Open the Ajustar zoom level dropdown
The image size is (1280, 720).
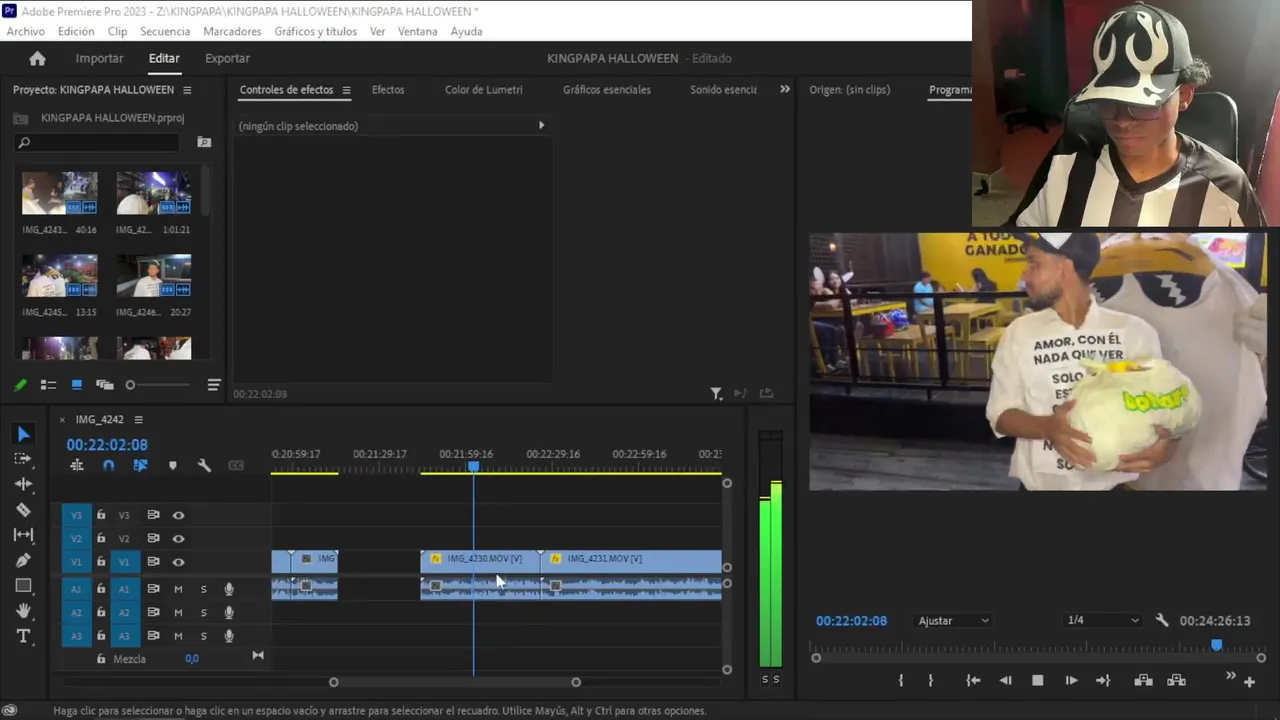coord(953,621)
